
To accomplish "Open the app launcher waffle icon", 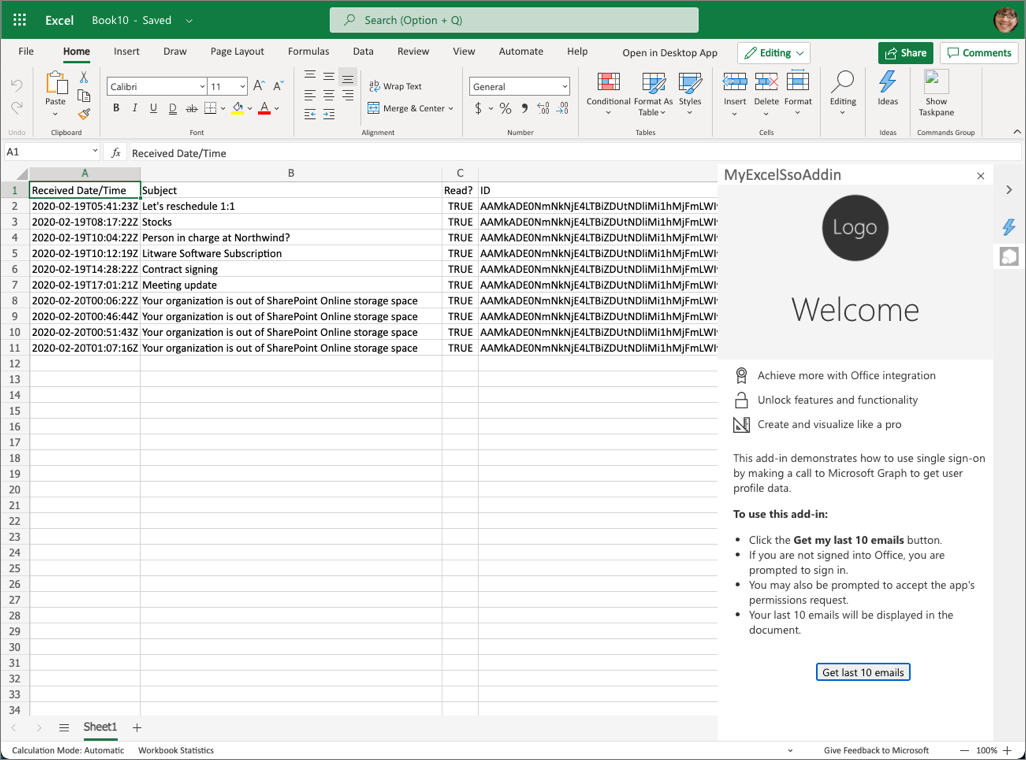I will tap(20, 20).
